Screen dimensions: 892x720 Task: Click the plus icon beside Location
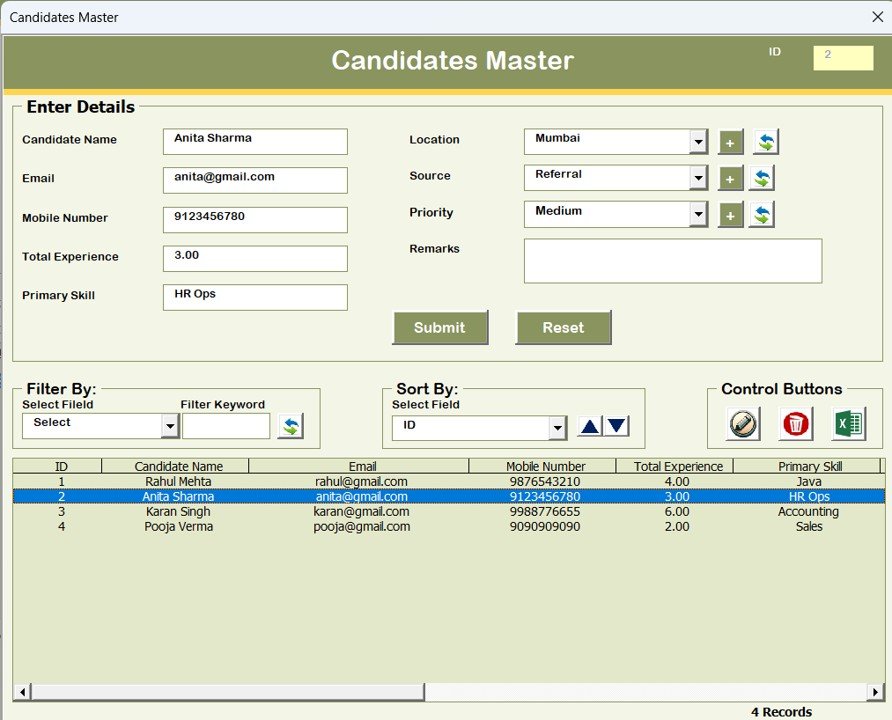point(730,141)
